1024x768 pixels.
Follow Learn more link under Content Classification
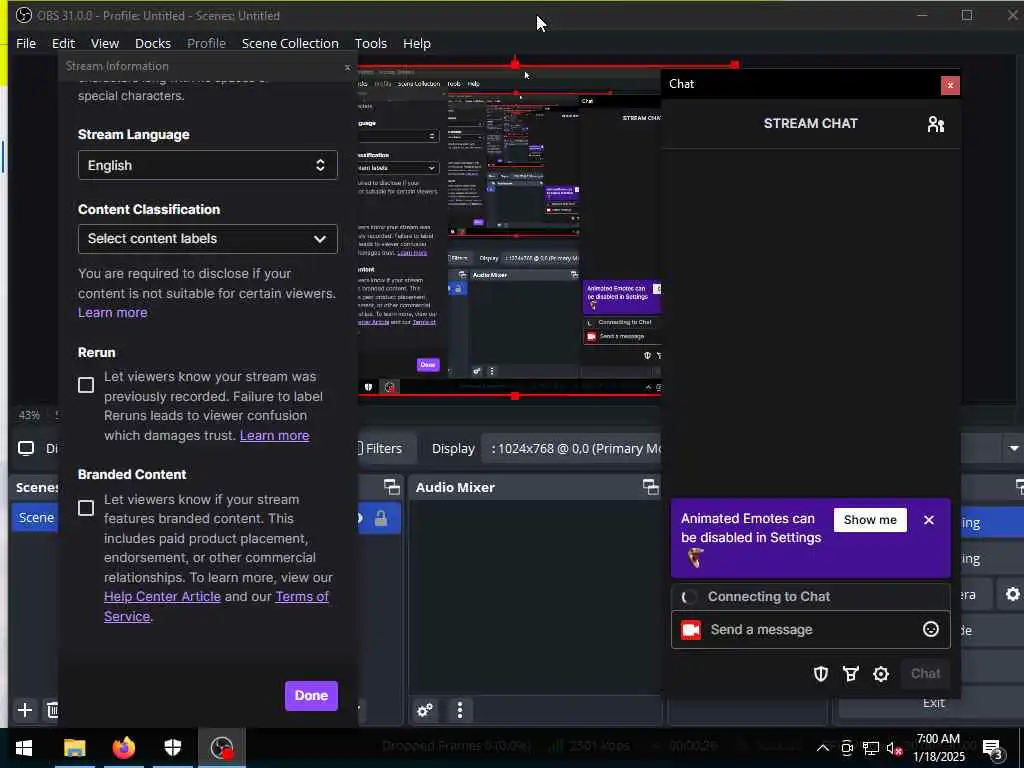coord(112,313)
